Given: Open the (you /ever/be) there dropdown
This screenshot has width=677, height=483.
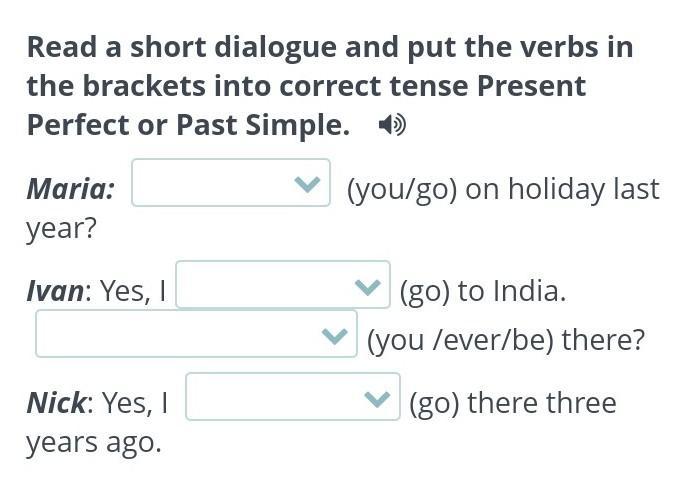Looking at the screenshot, I should coord(196,334).
